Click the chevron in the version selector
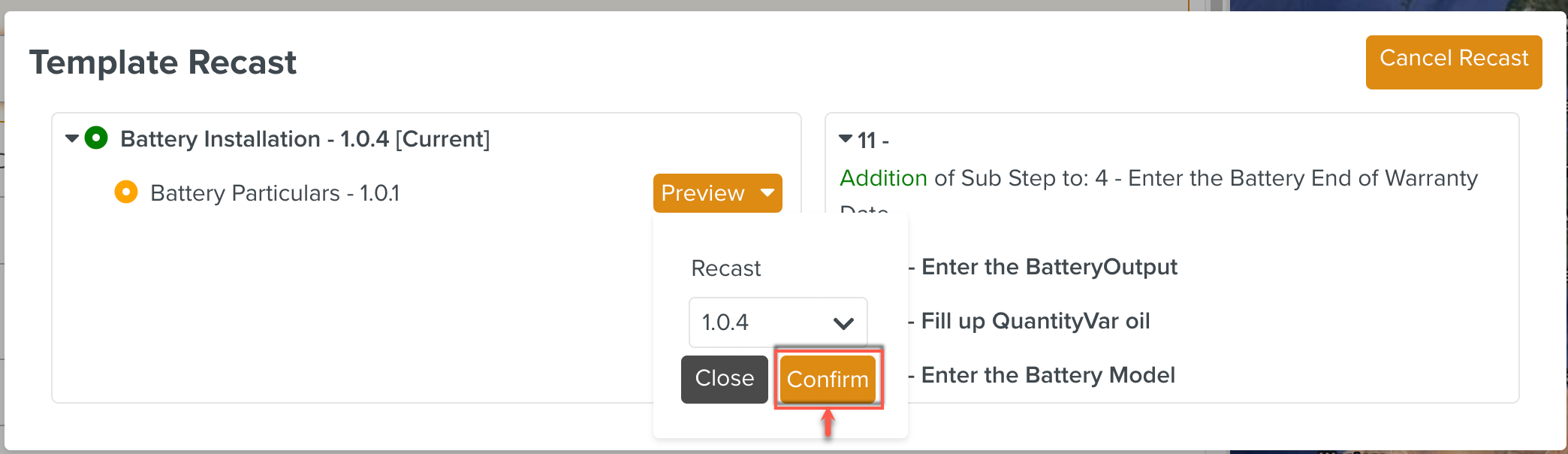The image size is (1568, 454). [843, 323]
